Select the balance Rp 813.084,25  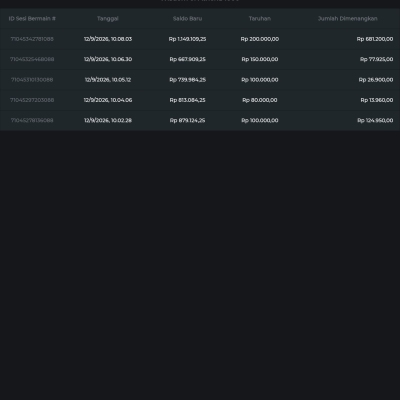187,100
